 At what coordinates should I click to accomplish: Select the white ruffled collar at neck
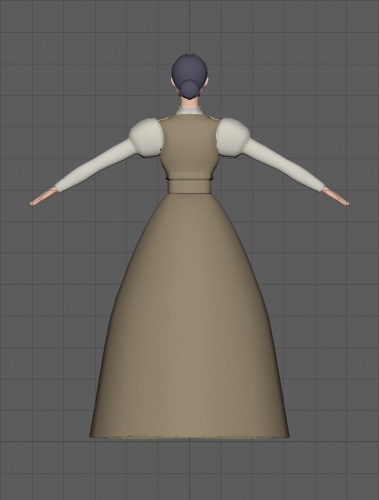pos(190,109)
